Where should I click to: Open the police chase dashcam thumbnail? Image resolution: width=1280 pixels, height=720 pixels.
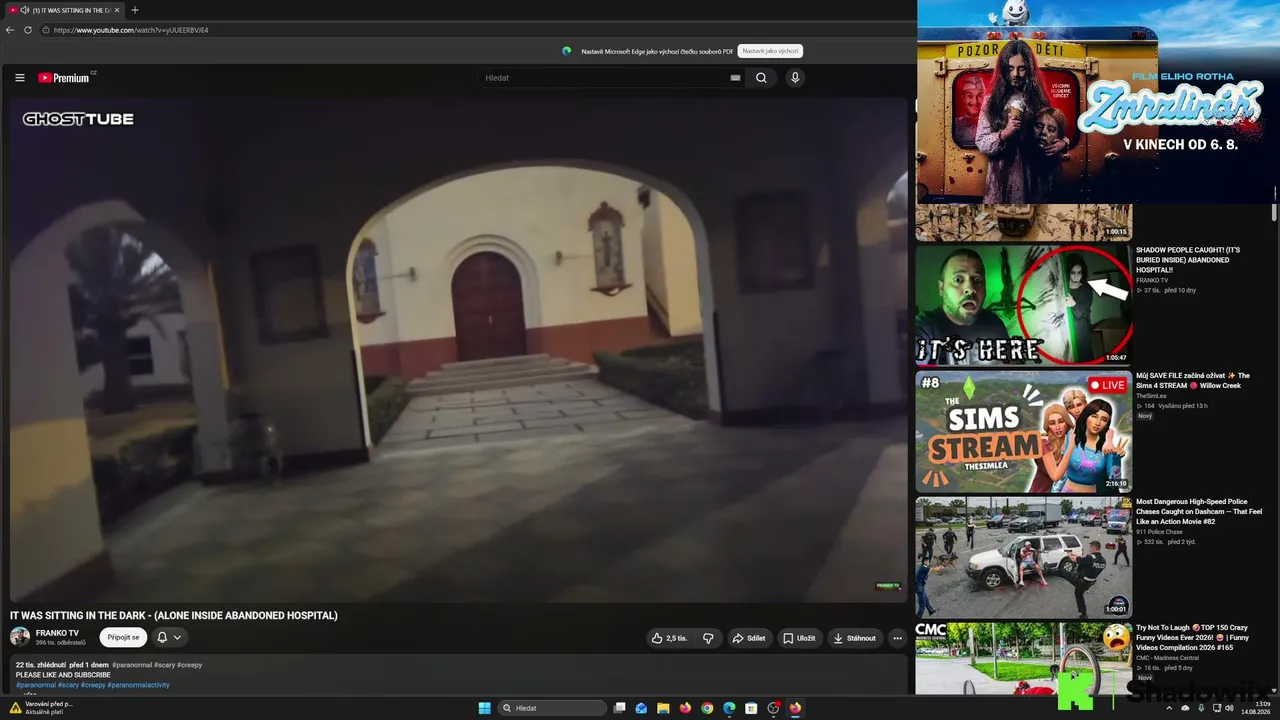[1024, 557]
